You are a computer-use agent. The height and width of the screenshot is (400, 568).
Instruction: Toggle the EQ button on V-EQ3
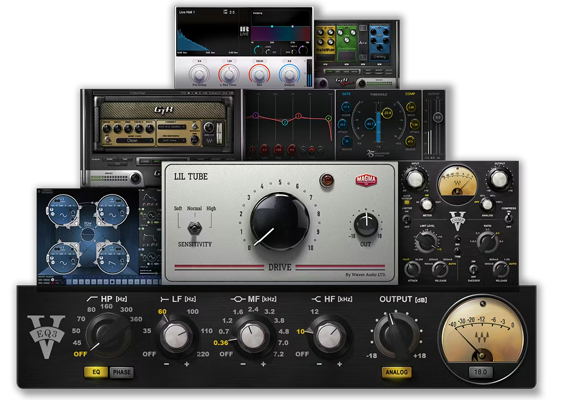pyautogui.click(x=96, y=372)
